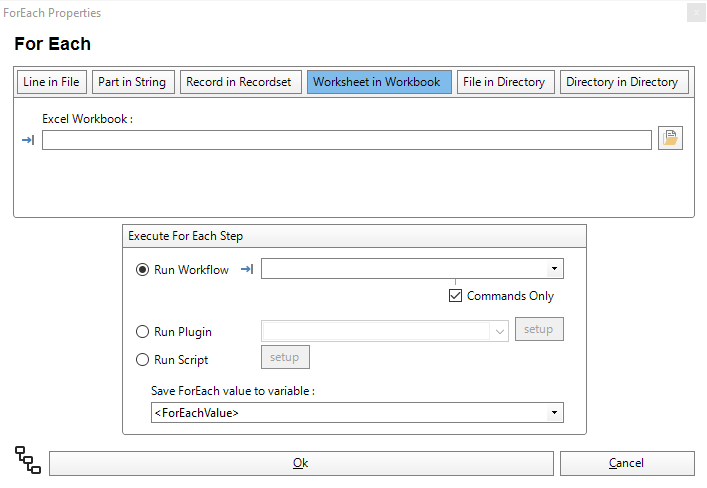Open the Run Plugin combo box

pyautogui.click(x=500, y=331)
